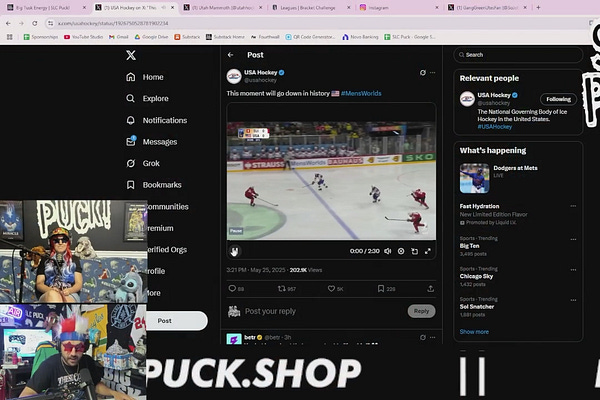600x400 pixels.
Task: Open Substack bookmark
Action: coord(187,37)
